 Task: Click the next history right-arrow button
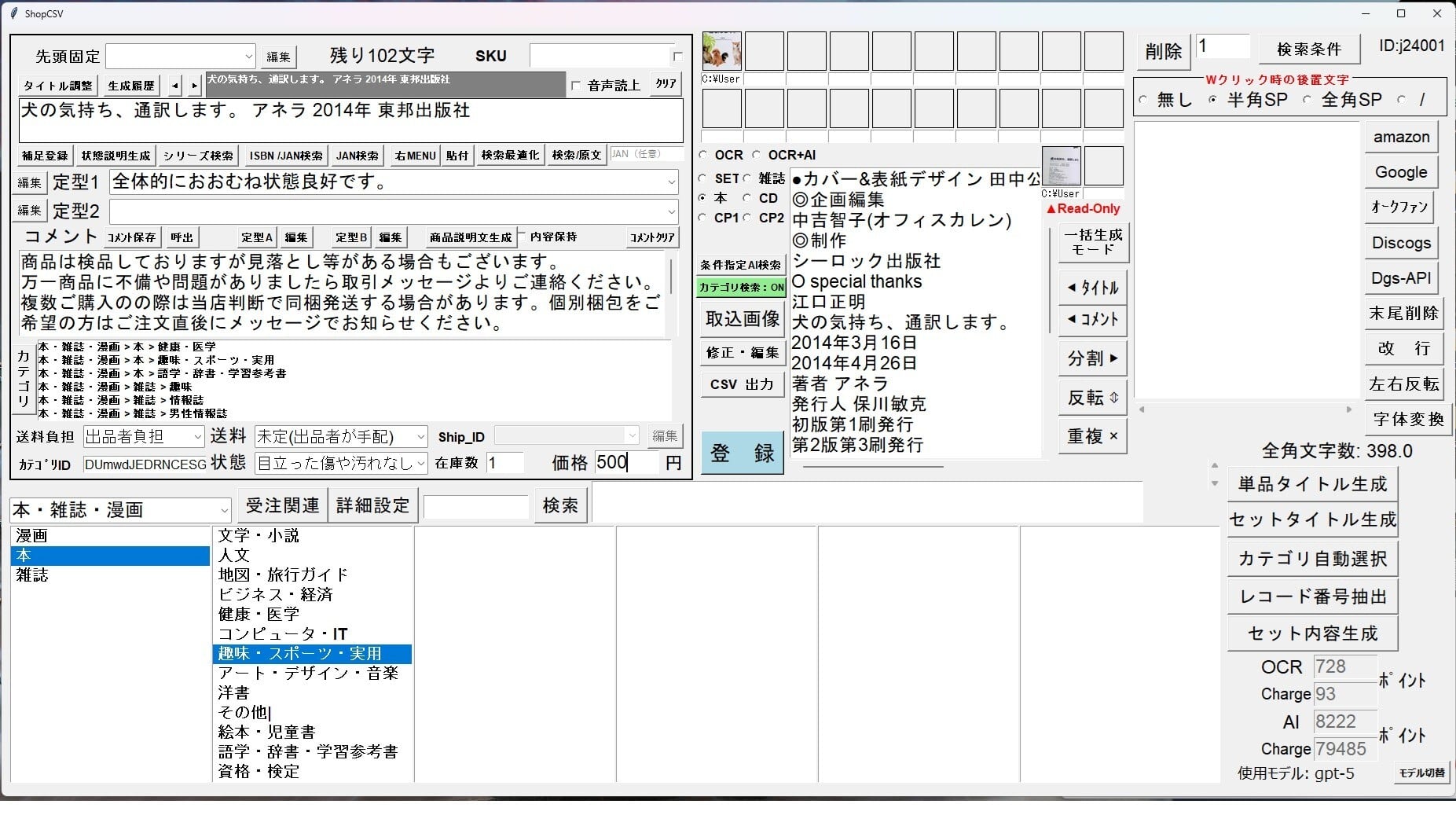tap(194, 85)
